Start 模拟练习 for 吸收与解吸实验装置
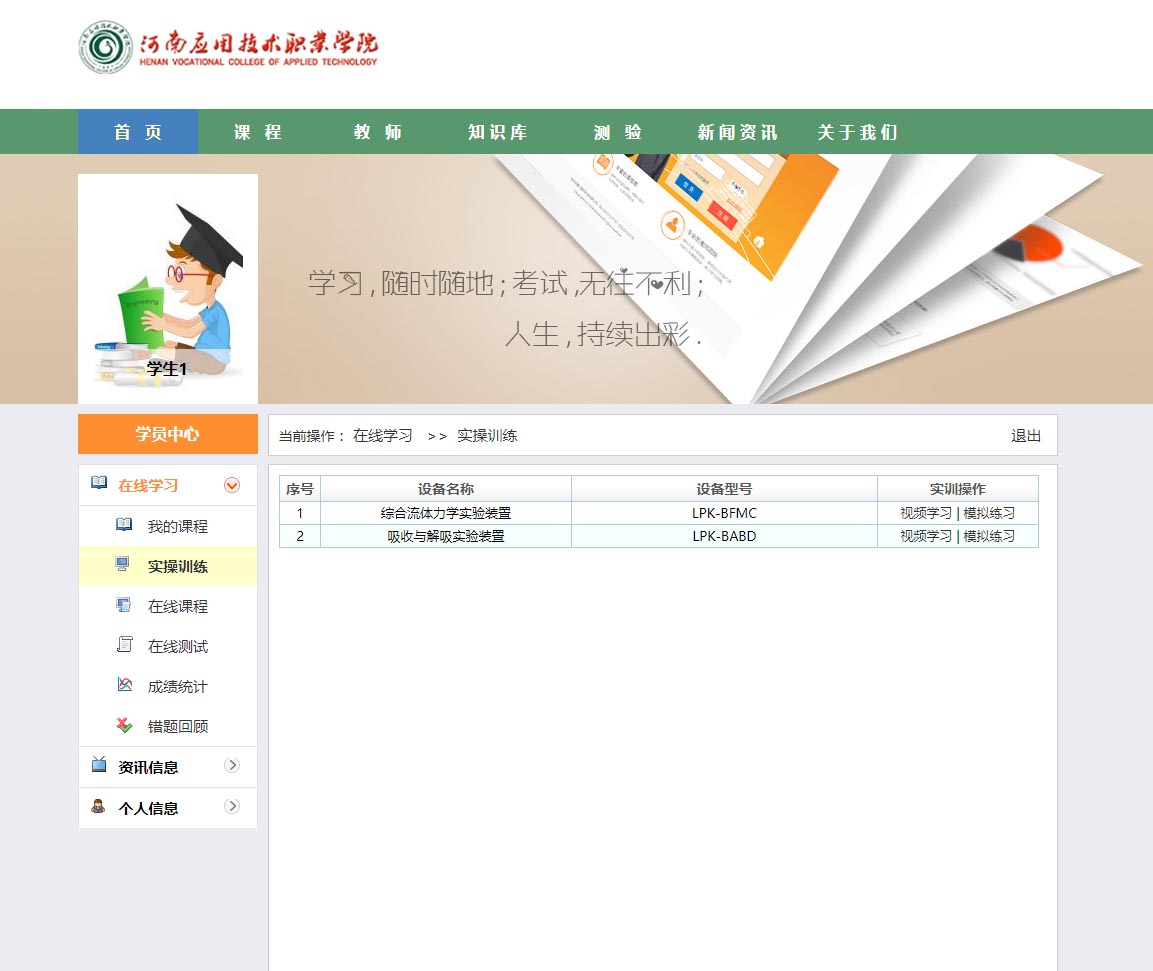 [x=989, y=536]
